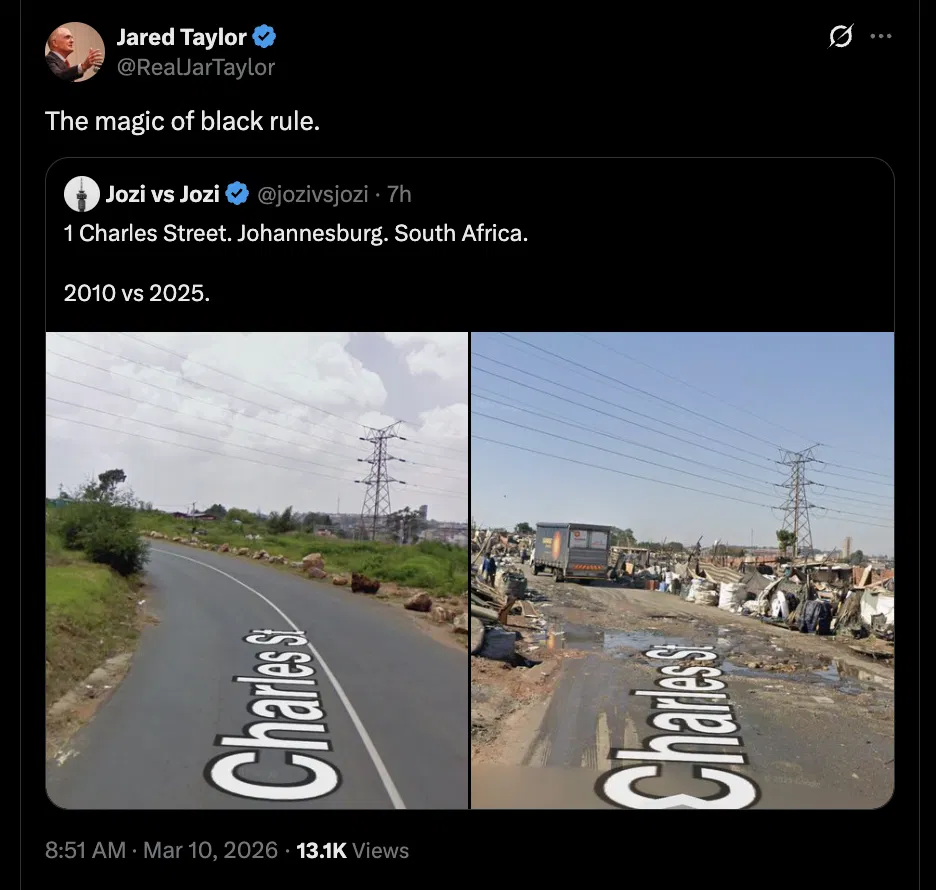
Task: Open the @jozivsjozi handle
Action: click(x=311, y=193)
